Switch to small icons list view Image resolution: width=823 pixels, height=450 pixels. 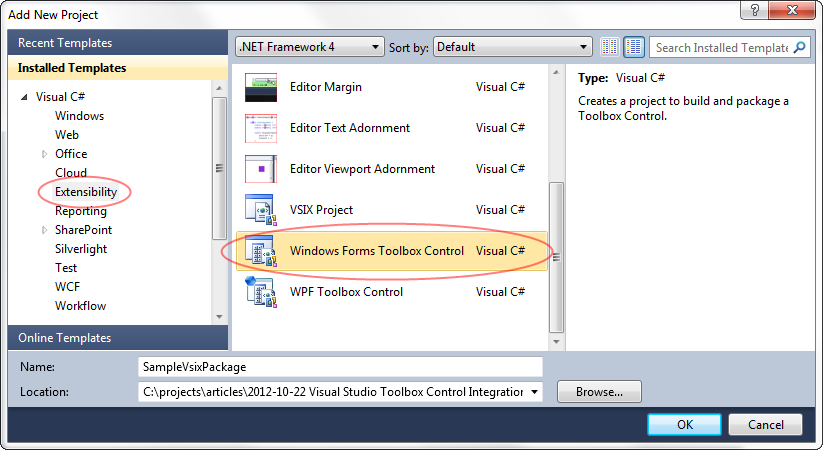point(611,47)
